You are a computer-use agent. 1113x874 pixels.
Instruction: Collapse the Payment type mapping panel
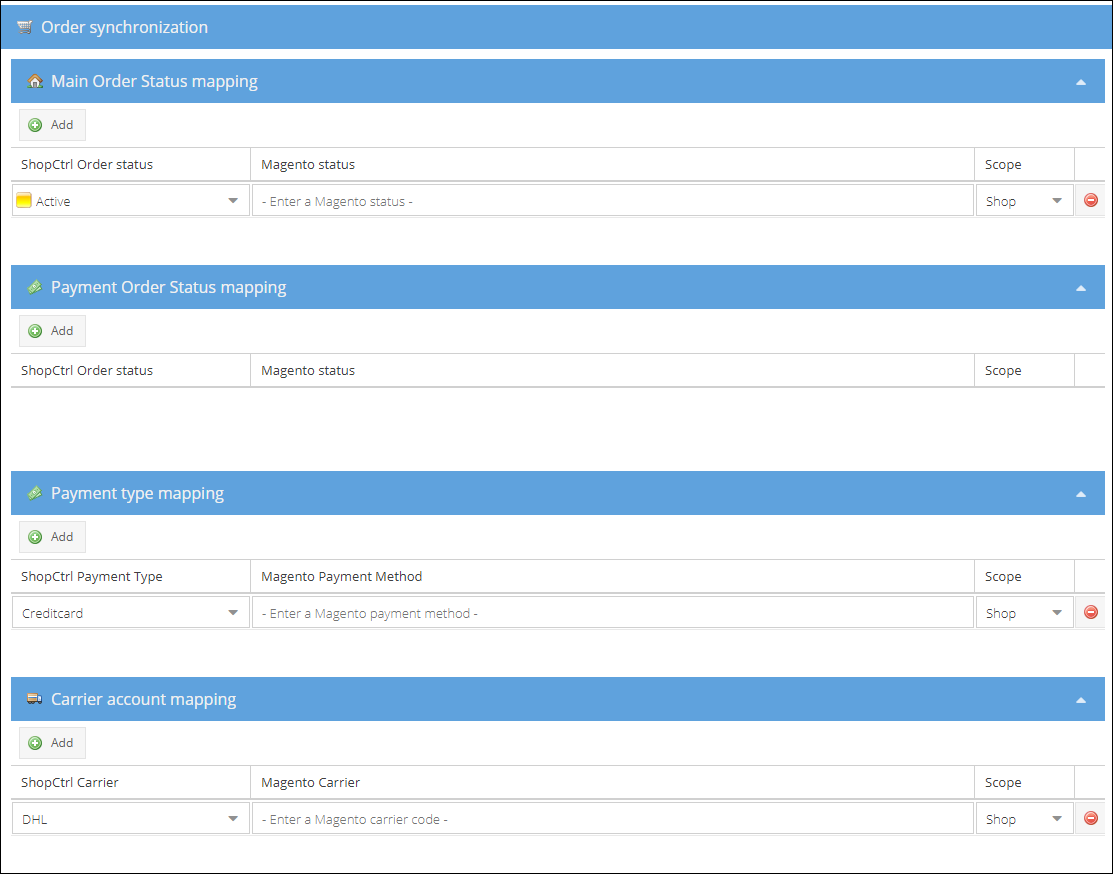click(1080, 494)
